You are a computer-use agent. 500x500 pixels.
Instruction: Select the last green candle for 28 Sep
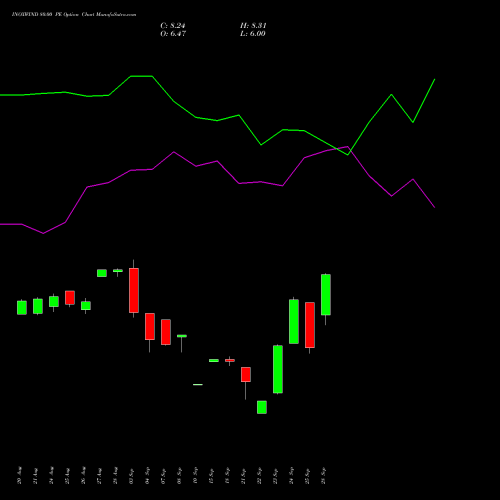point(326,295)
